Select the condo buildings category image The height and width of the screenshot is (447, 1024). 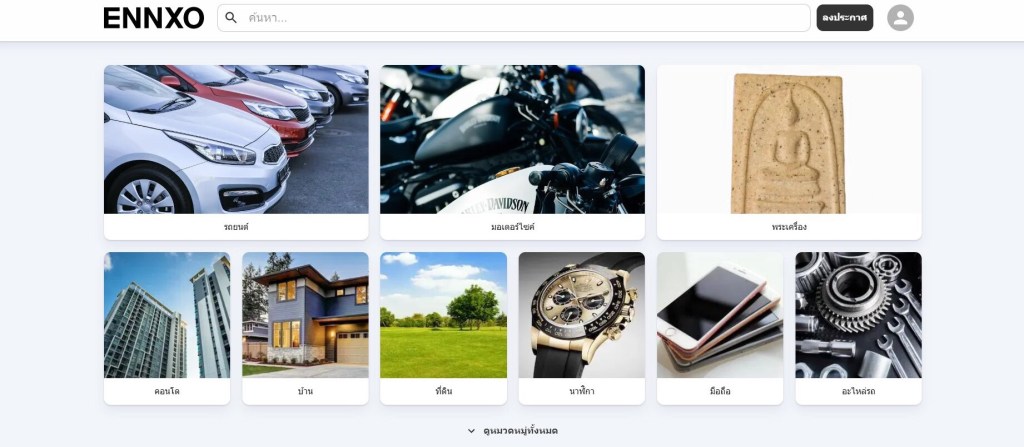(167, 315)
